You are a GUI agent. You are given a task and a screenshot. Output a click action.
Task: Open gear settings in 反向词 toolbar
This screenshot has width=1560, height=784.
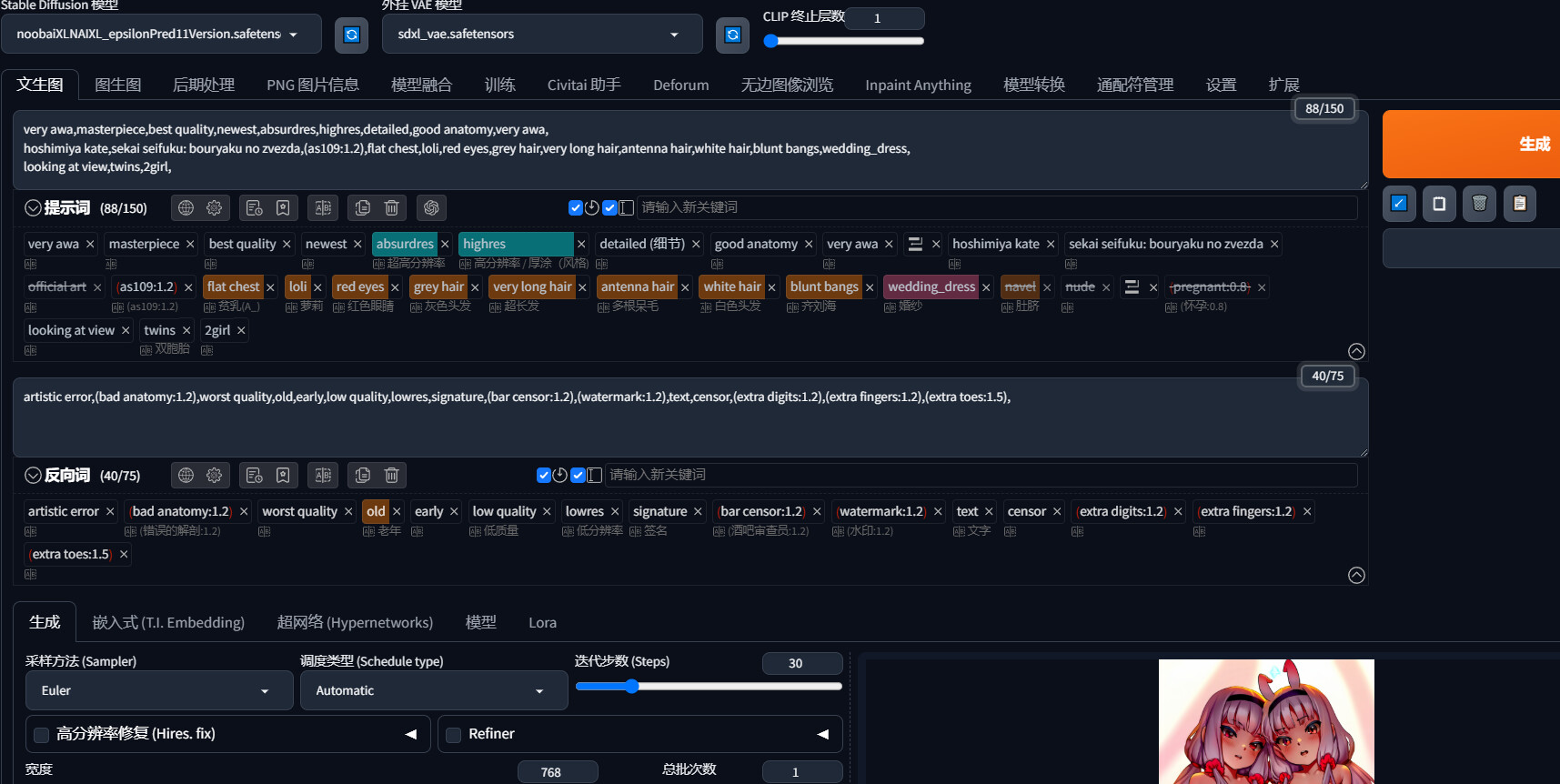pos(215,475)
